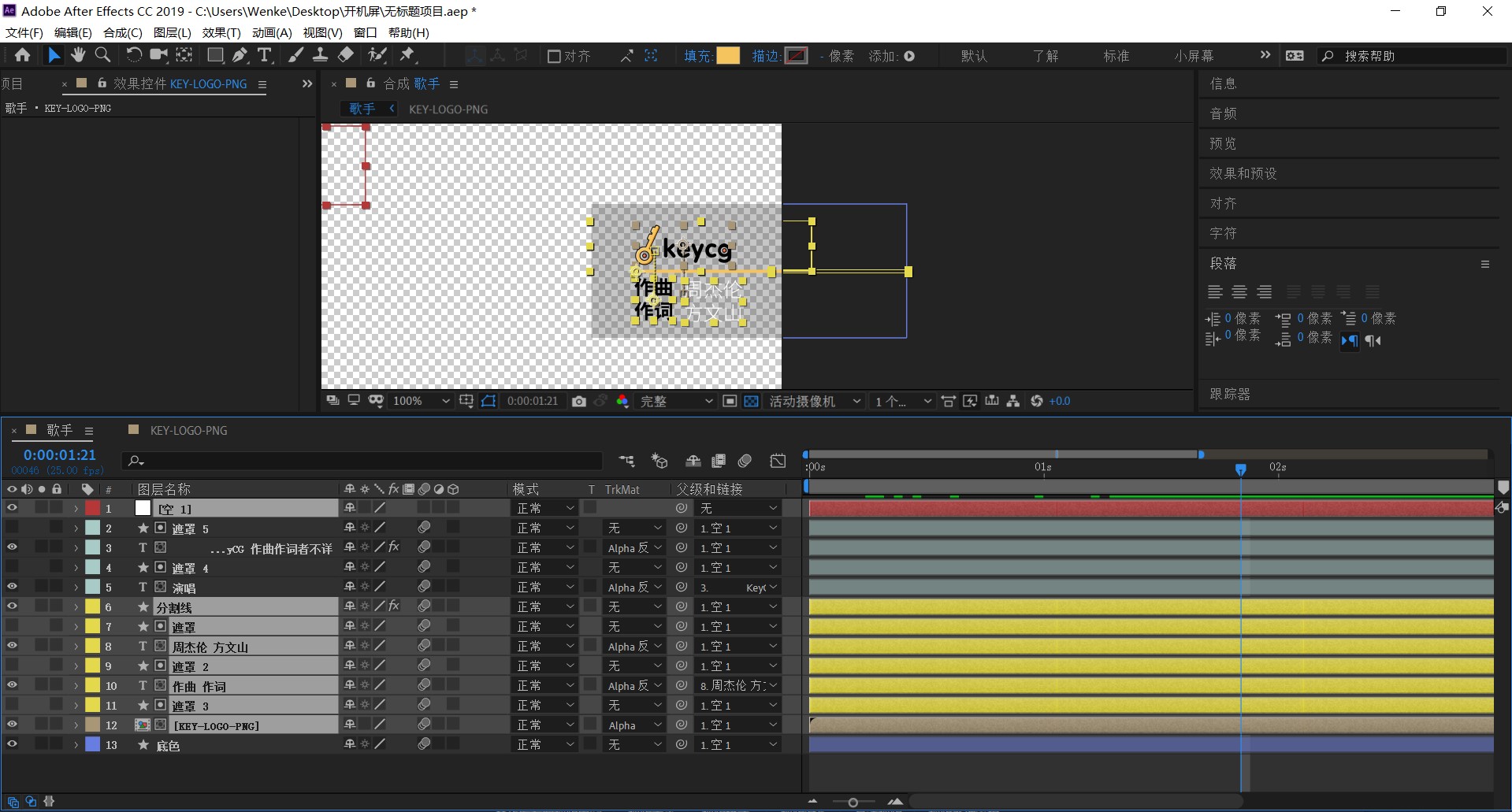Select the Pan Behind anchor point tool
The width and height of the screenshot is (1512, 812).
tap(184, 55)
